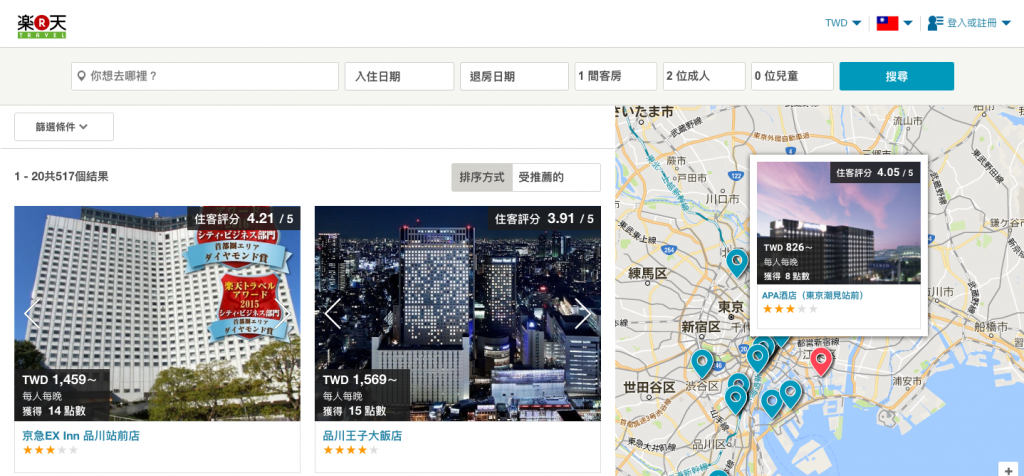Focus the 你想去哪裡 destination field
The width and height of the screenshot is (1024, 476).
click(205, 76)
